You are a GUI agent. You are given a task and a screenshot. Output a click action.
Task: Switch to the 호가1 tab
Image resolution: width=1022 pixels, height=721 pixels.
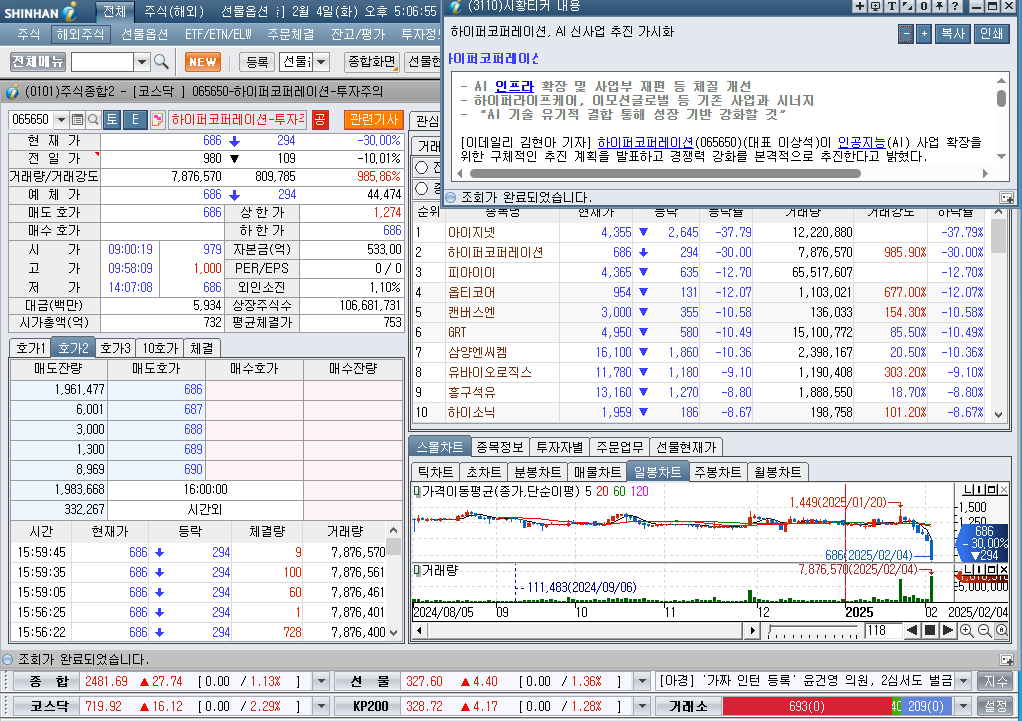coord(31,348)
